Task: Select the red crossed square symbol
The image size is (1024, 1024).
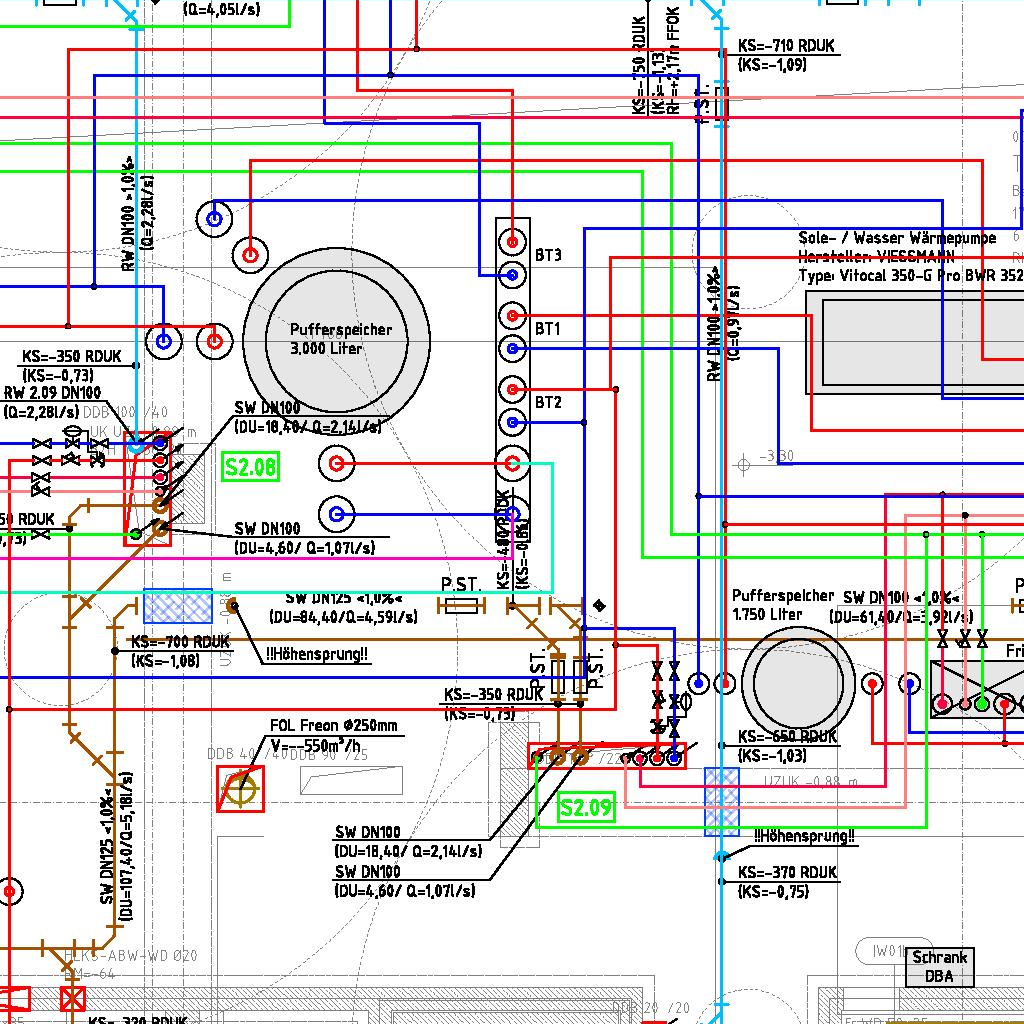Action: (72, 998)
